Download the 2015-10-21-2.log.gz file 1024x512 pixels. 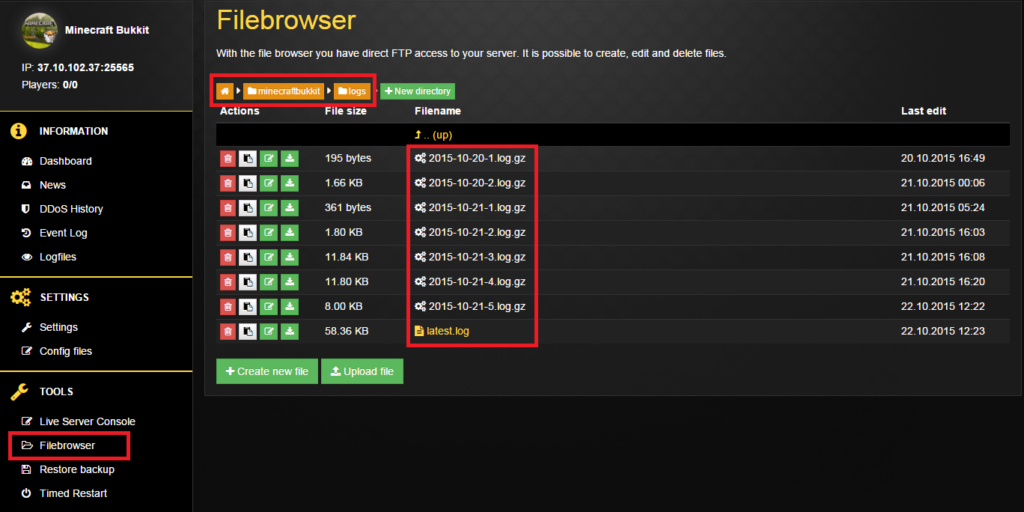point(289,232)
